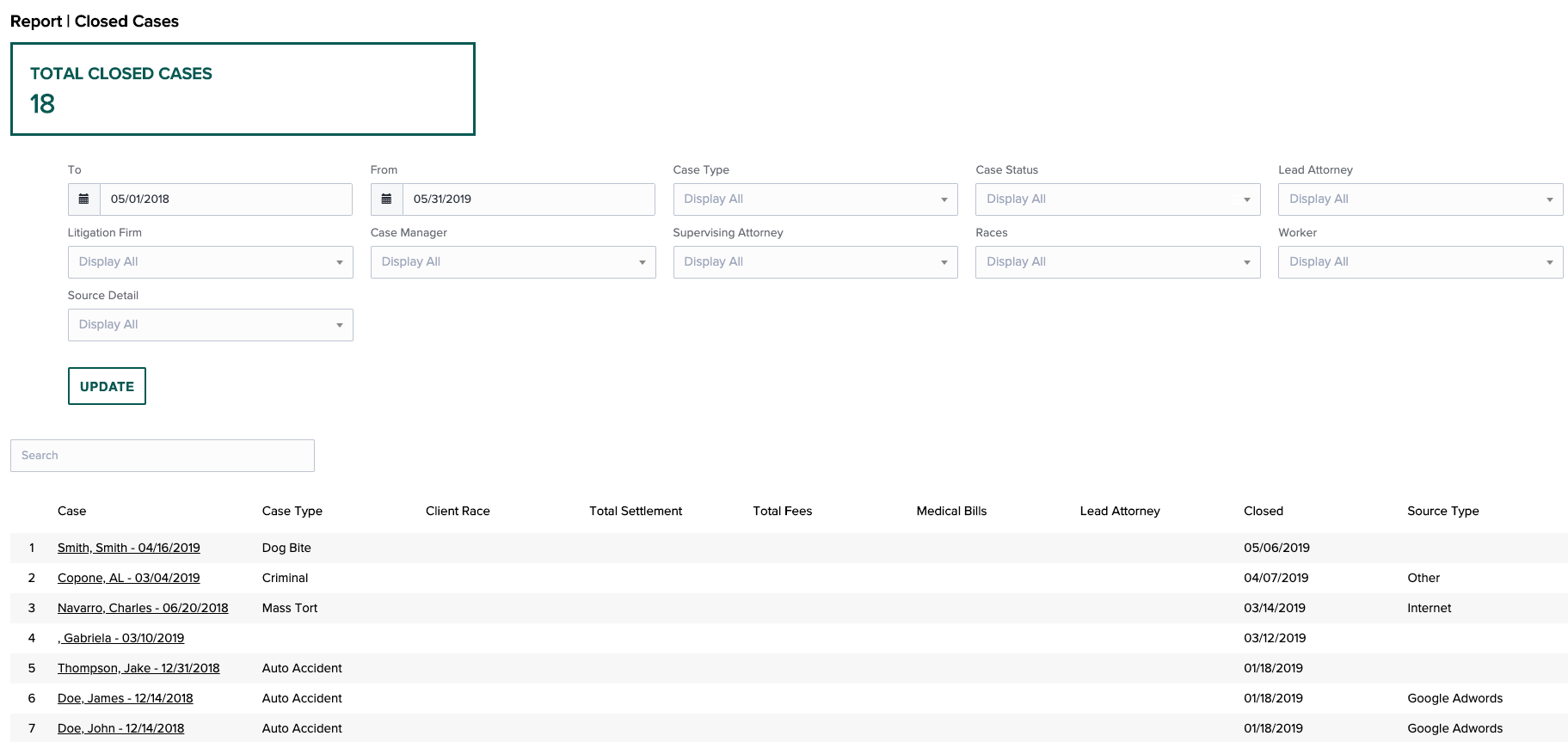Open case Smith, Smith - 04/16/2019
Viewport: 1568px width, 742px height.
point(129,548)
